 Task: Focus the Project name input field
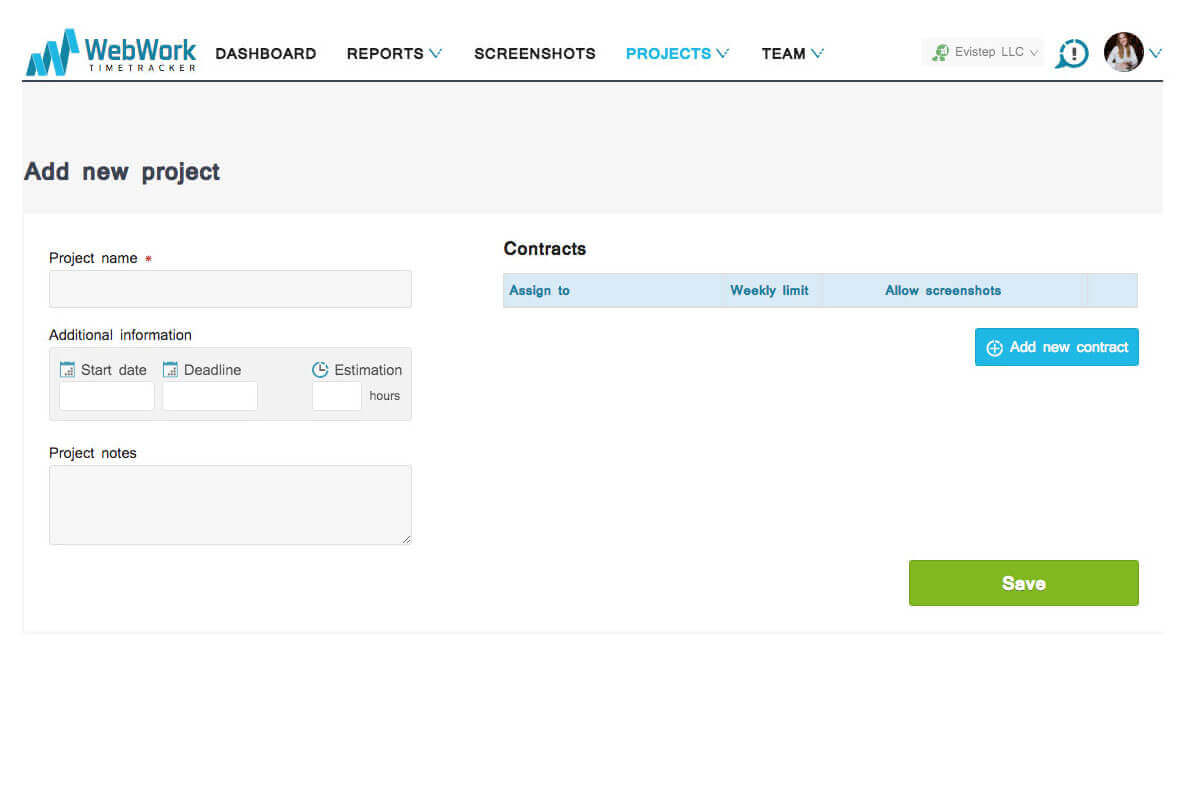230,289
